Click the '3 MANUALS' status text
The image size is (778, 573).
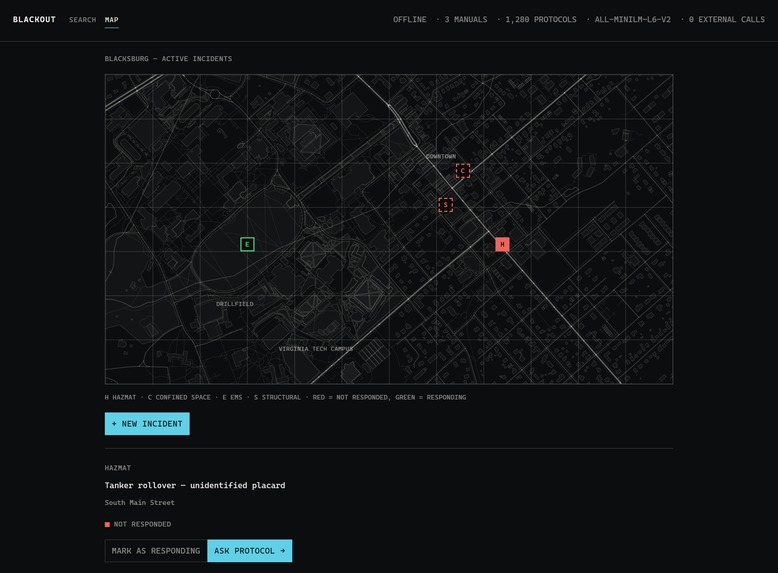[x=465, y=19]
